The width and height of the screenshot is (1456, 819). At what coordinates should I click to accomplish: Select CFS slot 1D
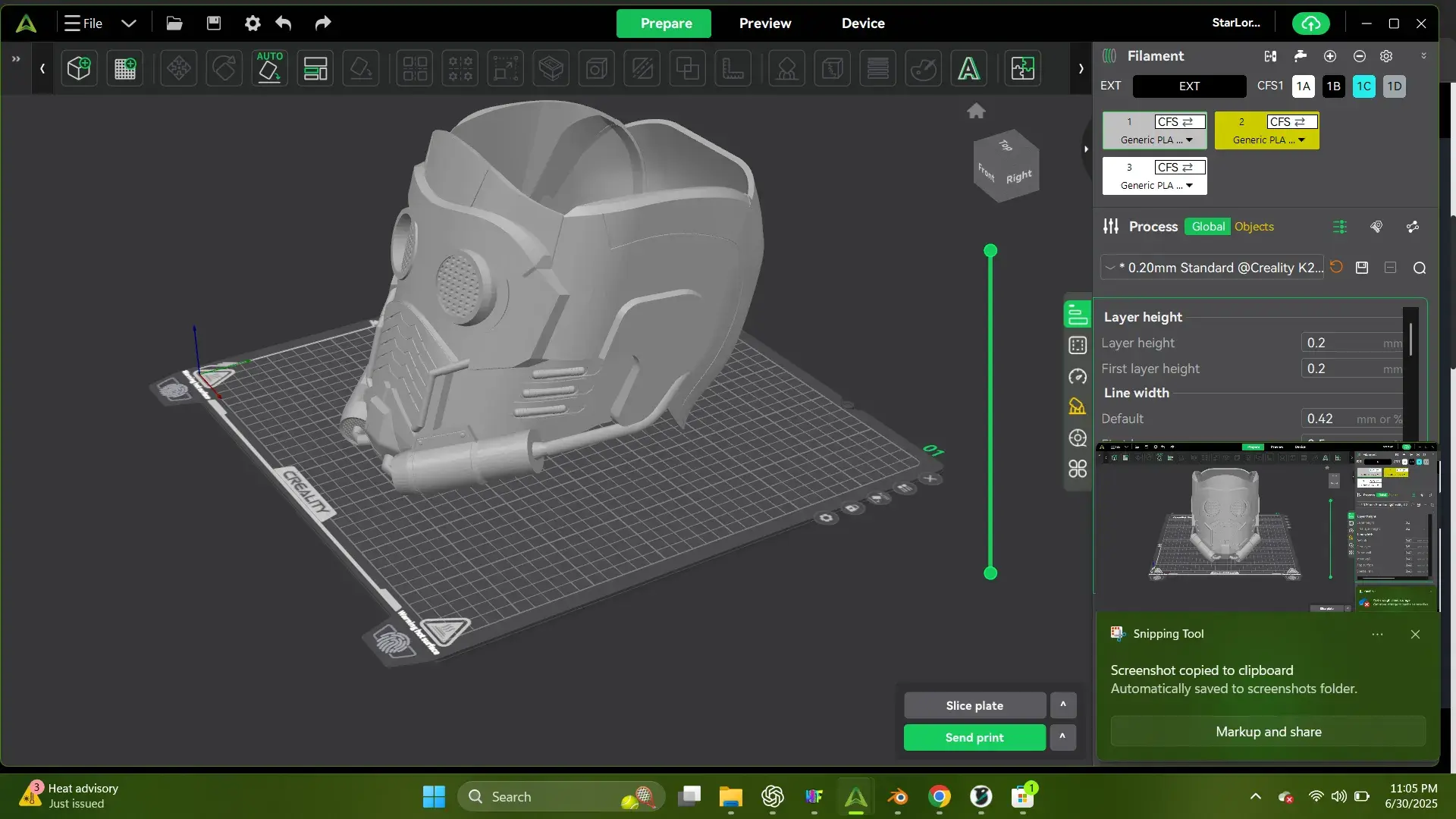click(x=1395, y=86)
